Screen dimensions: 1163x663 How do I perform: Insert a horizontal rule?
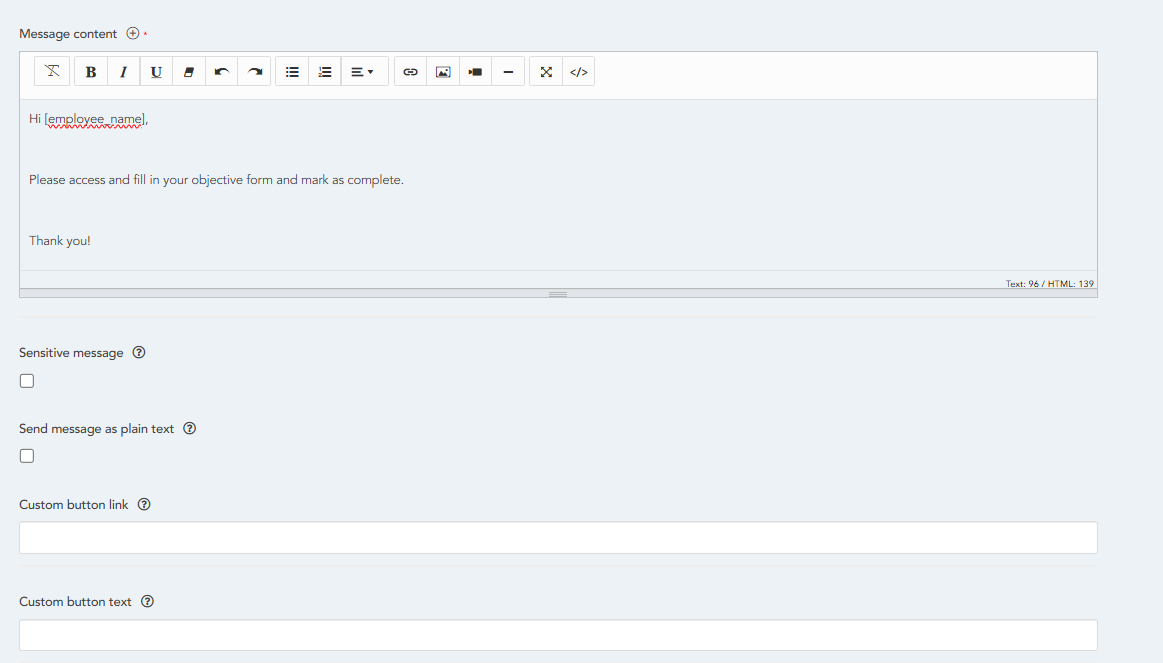[x=508, y=72]
